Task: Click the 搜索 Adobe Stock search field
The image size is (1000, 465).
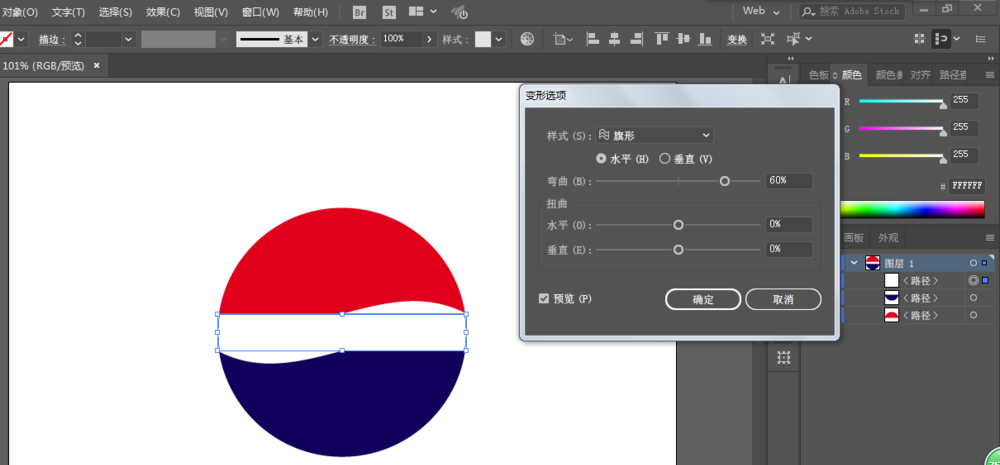Action: (x=851, y=11)
